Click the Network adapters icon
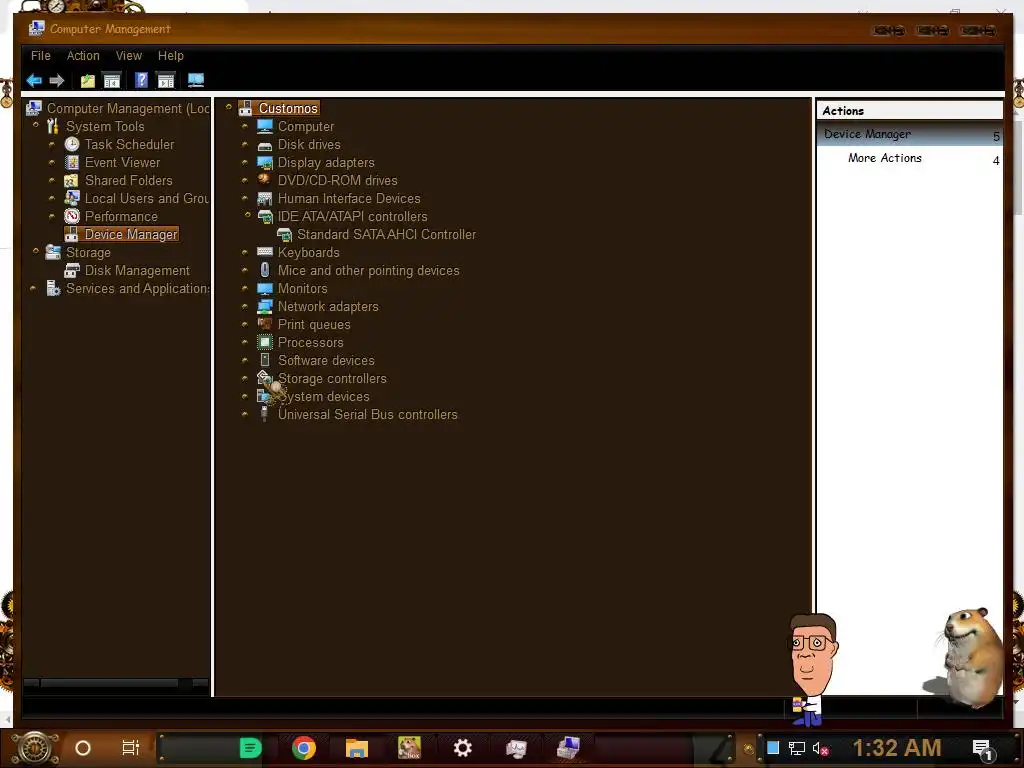This screenshot has width=1024, height=768. [x=264, y=306]
